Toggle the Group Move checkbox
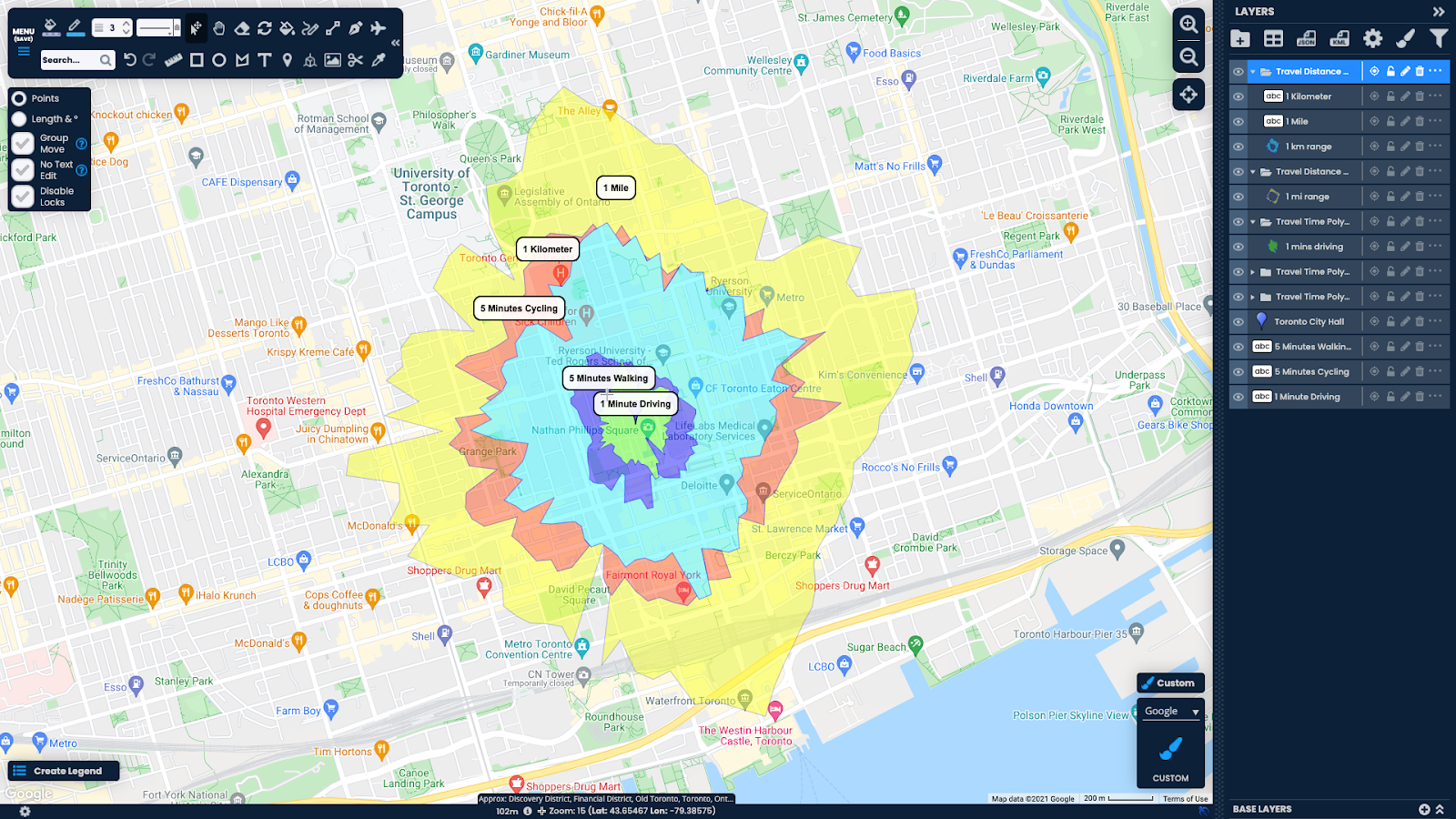 point(23,144)
